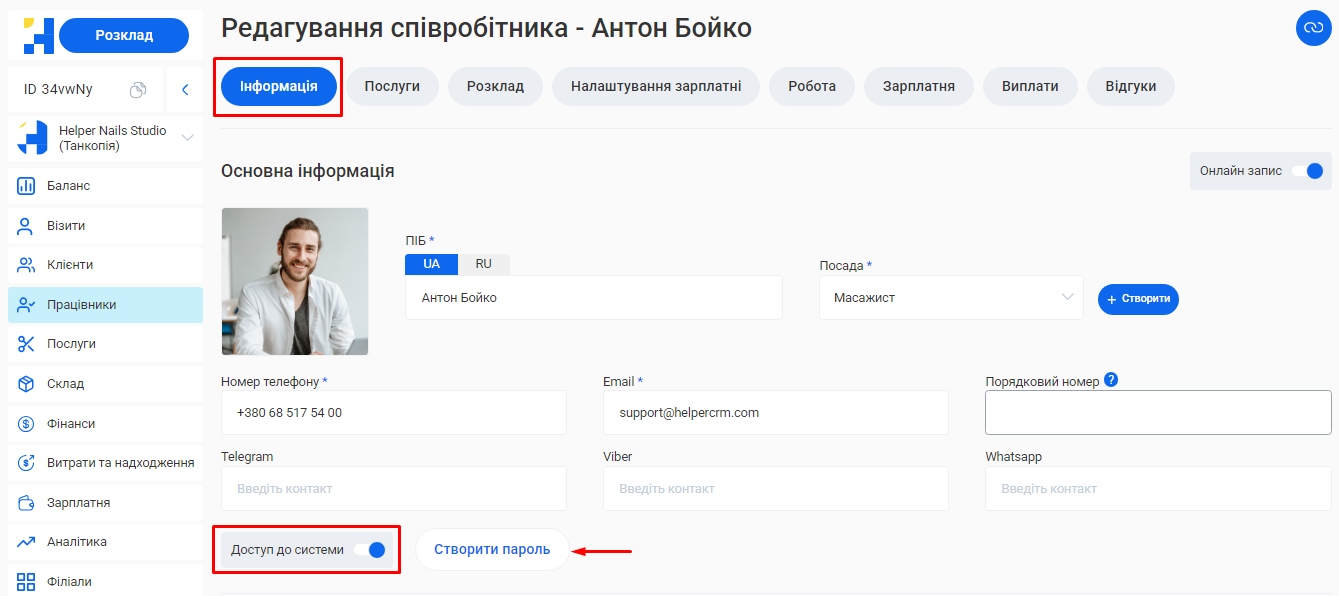Turn off Доступ до системи
This screenshot has width=1339, height=596.
click(x=370, y=549)
